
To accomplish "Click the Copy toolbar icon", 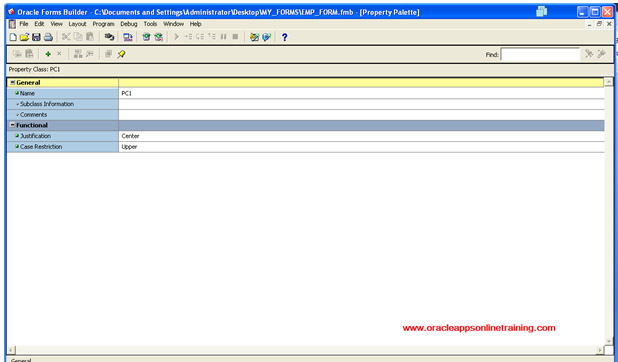I will pos(78,37).
